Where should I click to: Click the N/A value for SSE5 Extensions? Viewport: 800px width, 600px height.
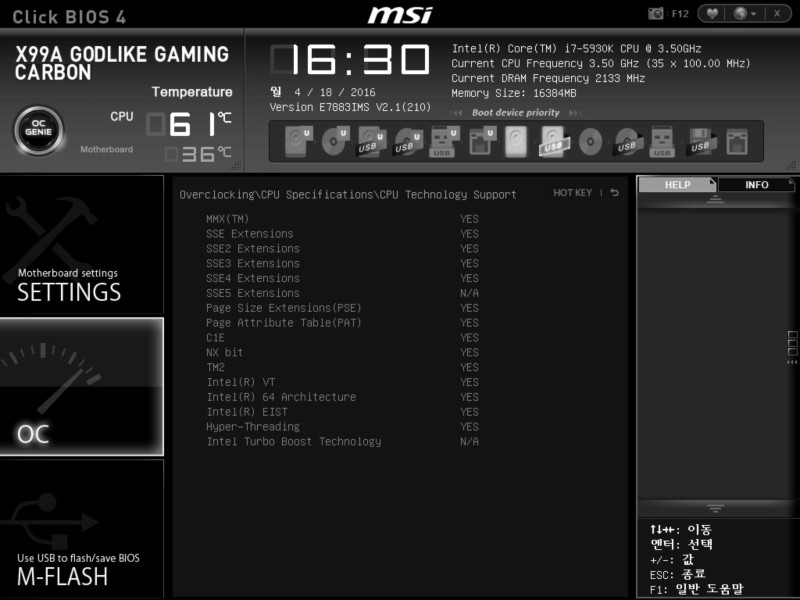coord(469,293)
